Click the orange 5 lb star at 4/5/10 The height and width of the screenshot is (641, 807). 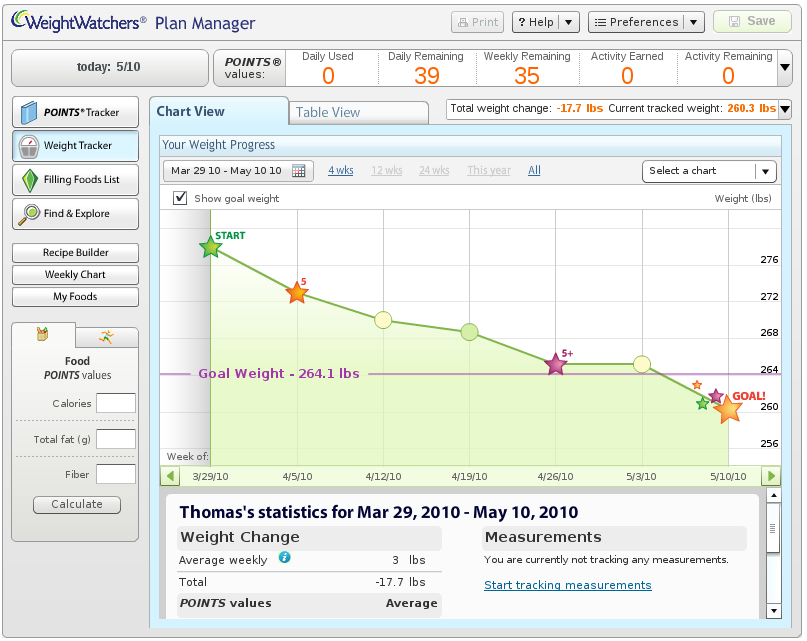(297, 292)
